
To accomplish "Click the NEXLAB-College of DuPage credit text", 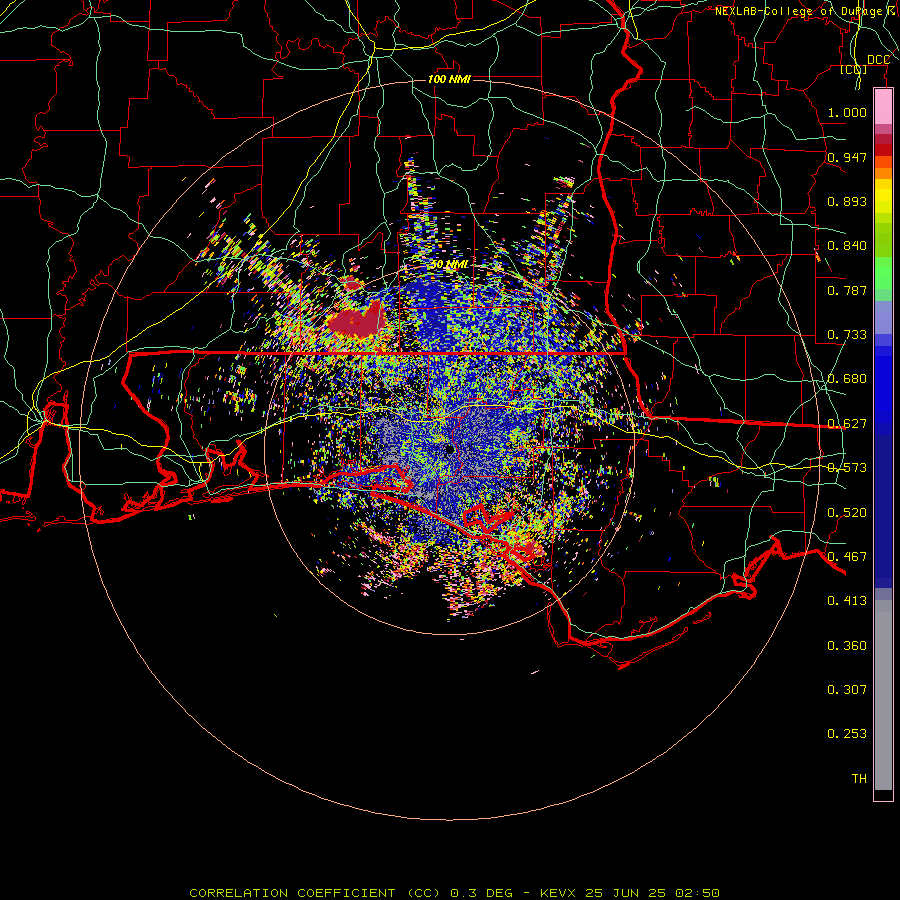I will [801, 11].
